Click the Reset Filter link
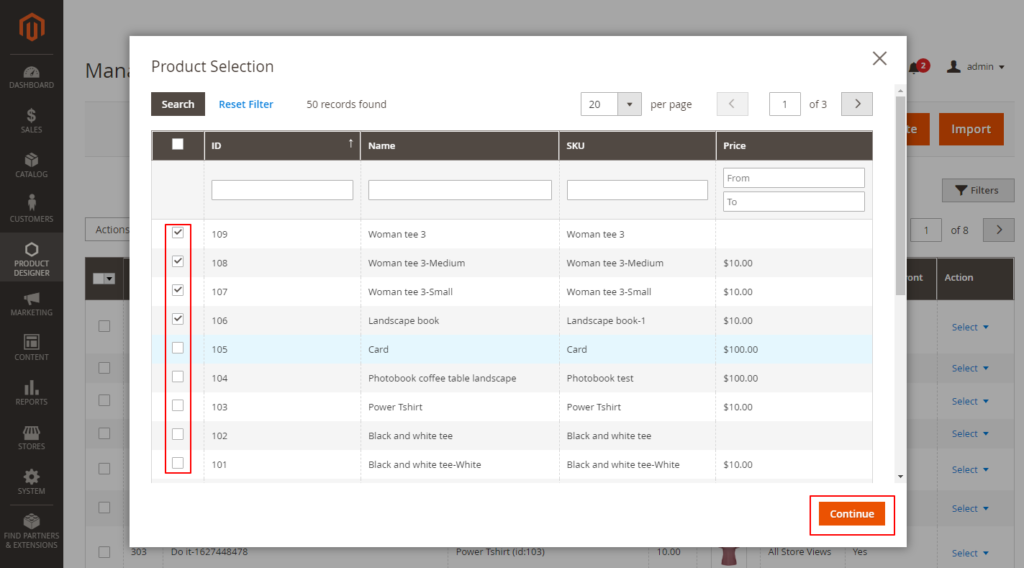The height and width of the screenshot is (568, 1024). click(246, 104)
